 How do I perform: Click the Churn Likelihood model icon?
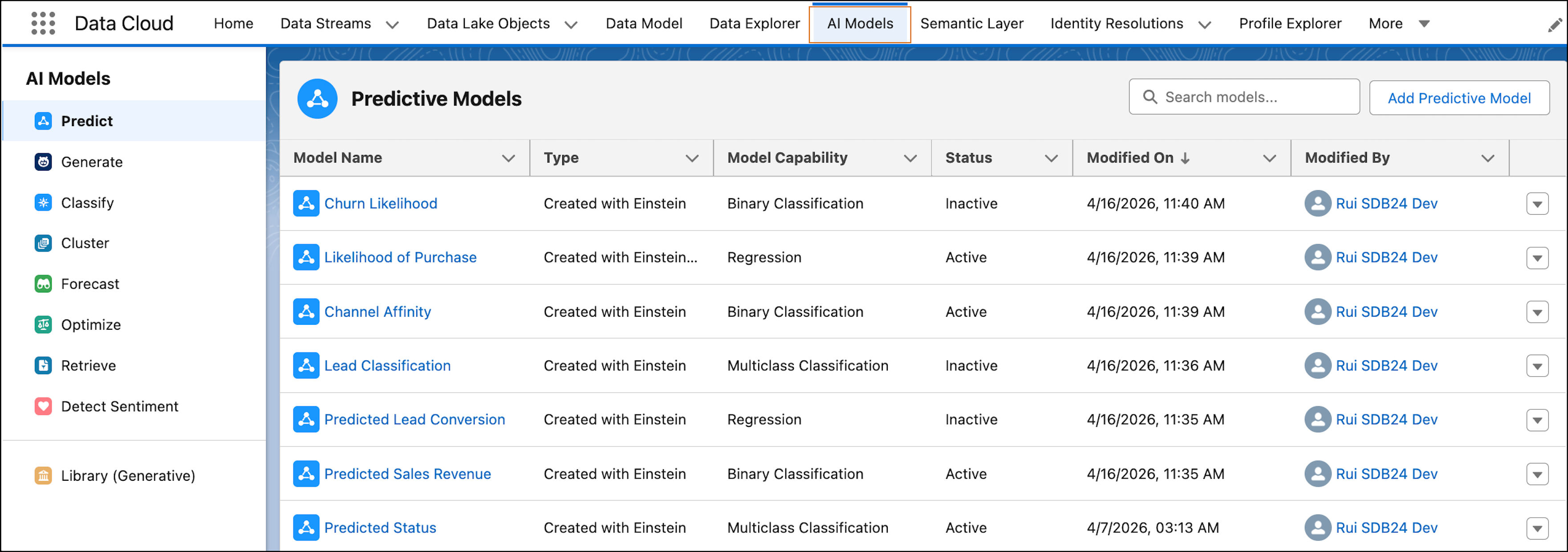click(306, 204)
